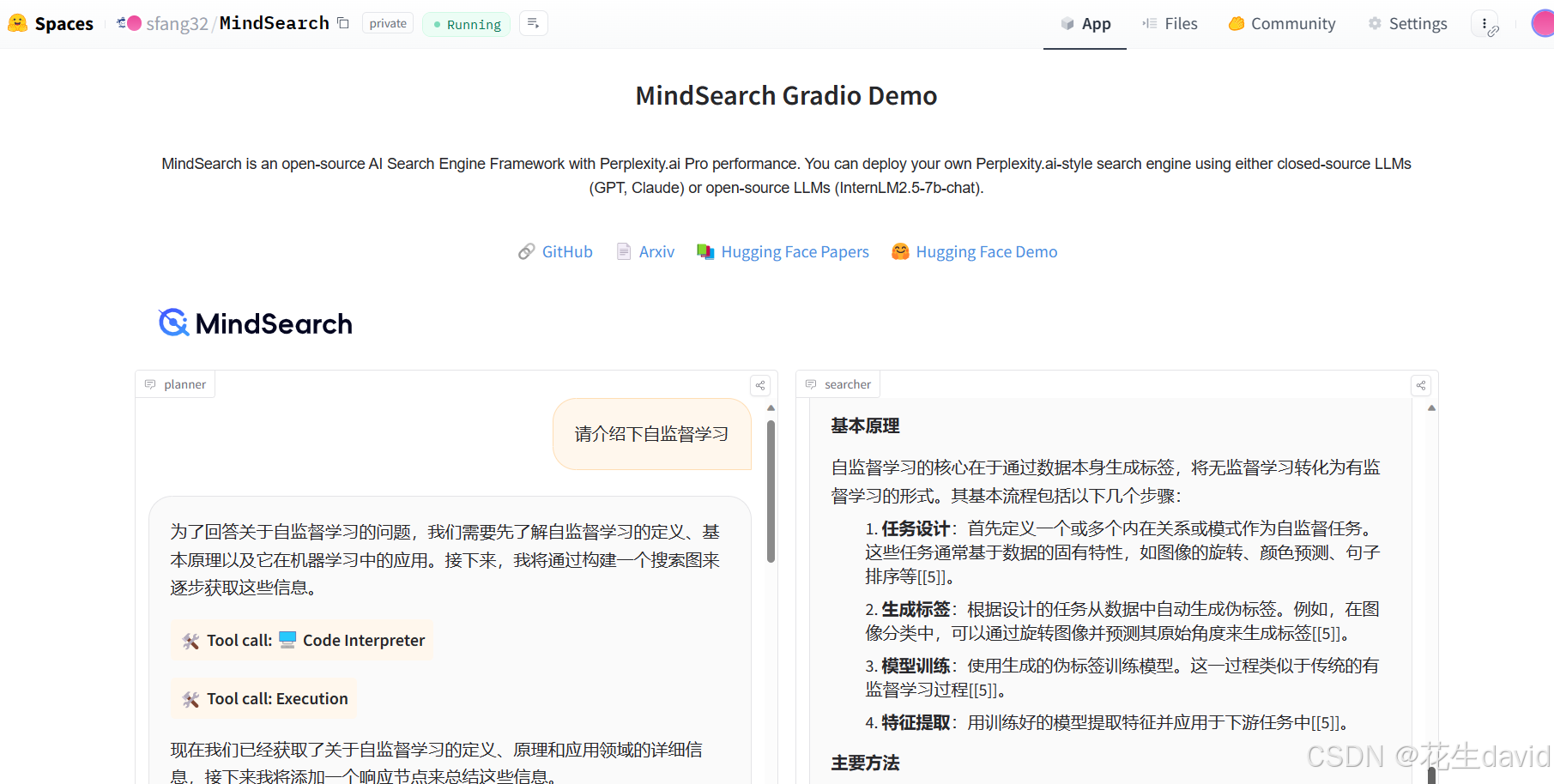Click the list item 任务设计
This screenshot has height=784, width=1554.
pos(1122,552)
